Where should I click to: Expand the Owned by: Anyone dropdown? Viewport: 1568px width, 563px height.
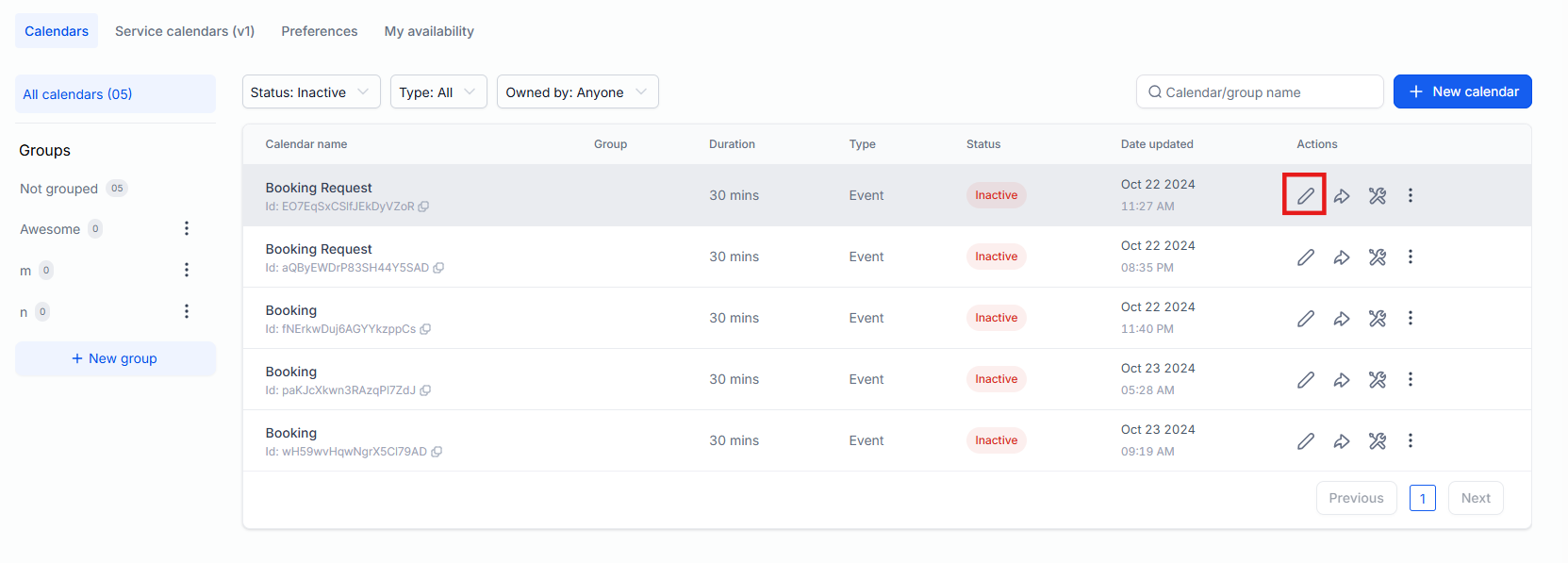click(576, 92)
